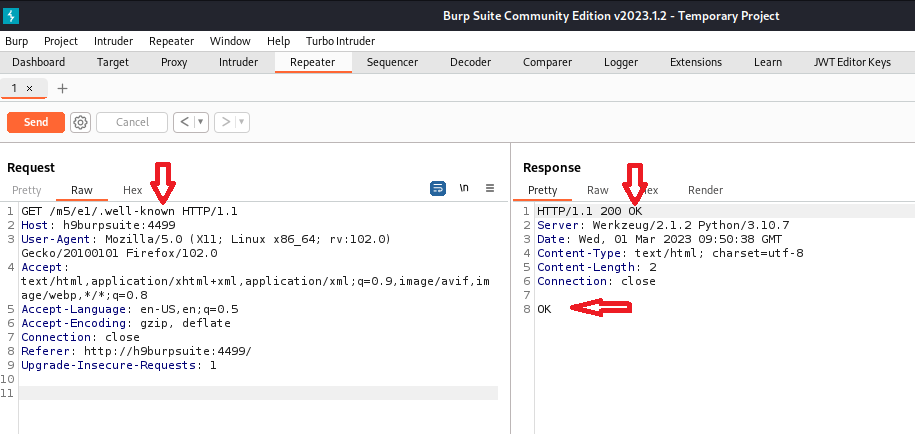Click the Cancel button

pos(132,122)
